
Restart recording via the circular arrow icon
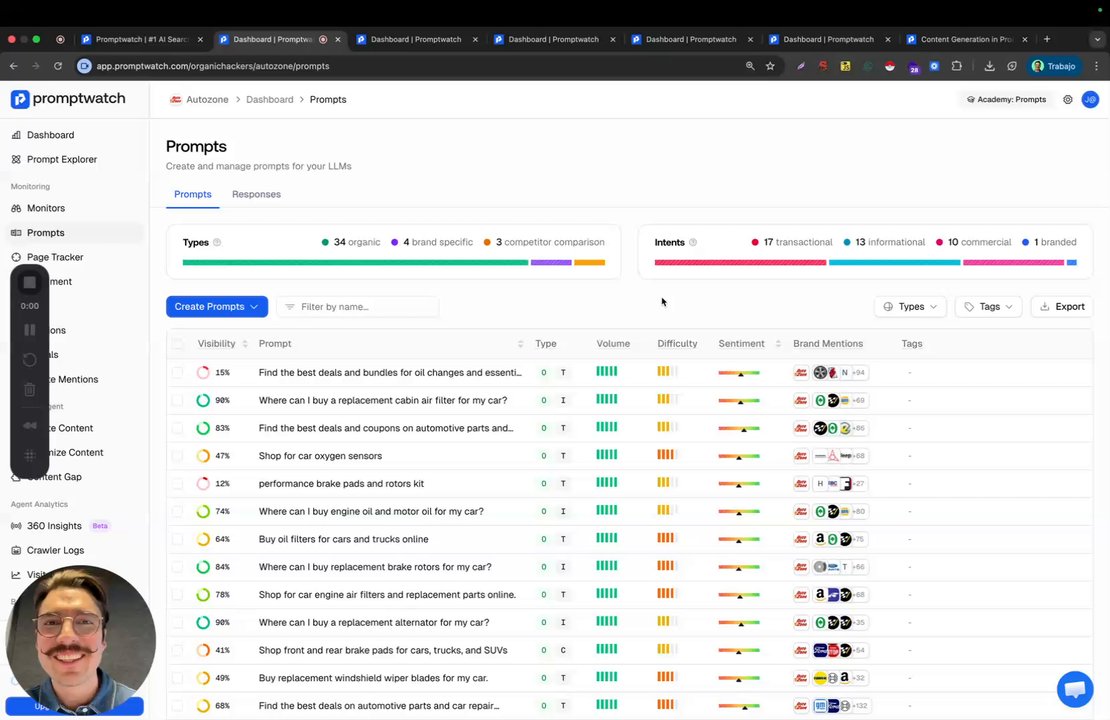coord(30,360)
